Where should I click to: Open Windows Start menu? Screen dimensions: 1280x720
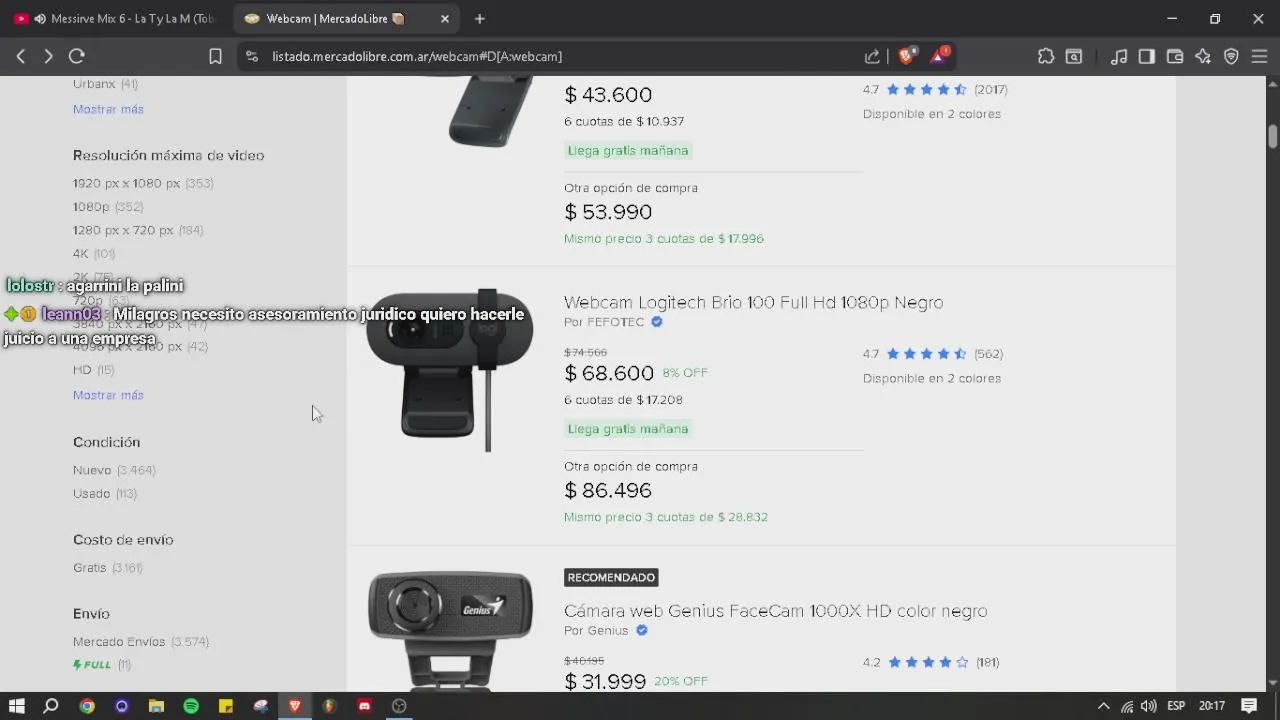pyautogui.click(x=17, y=706)
